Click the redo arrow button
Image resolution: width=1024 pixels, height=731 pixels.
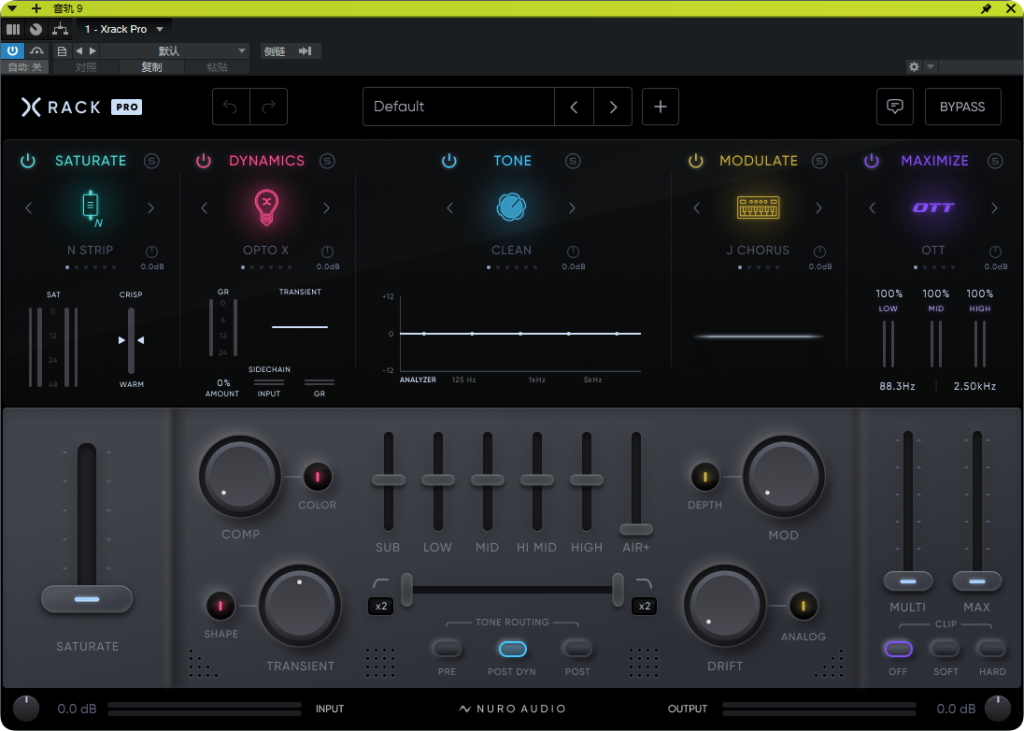(x=268, y=106)
